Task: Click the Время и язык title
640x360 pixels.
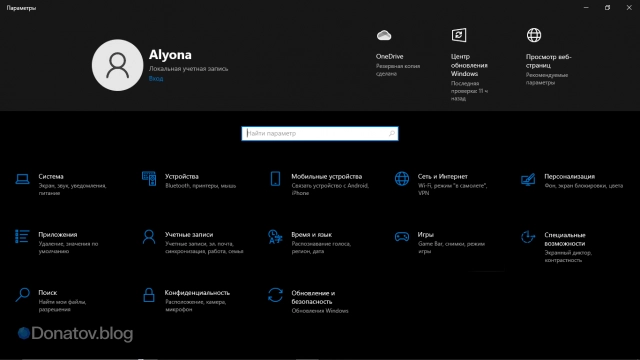Action: pyautogui.click(x=311, y=234)
